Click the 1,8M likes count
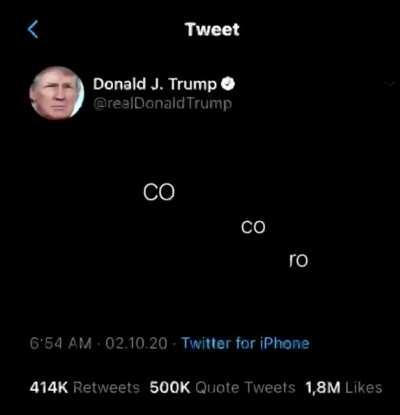The height and width of the screenshot is (415, 400). 323,388
